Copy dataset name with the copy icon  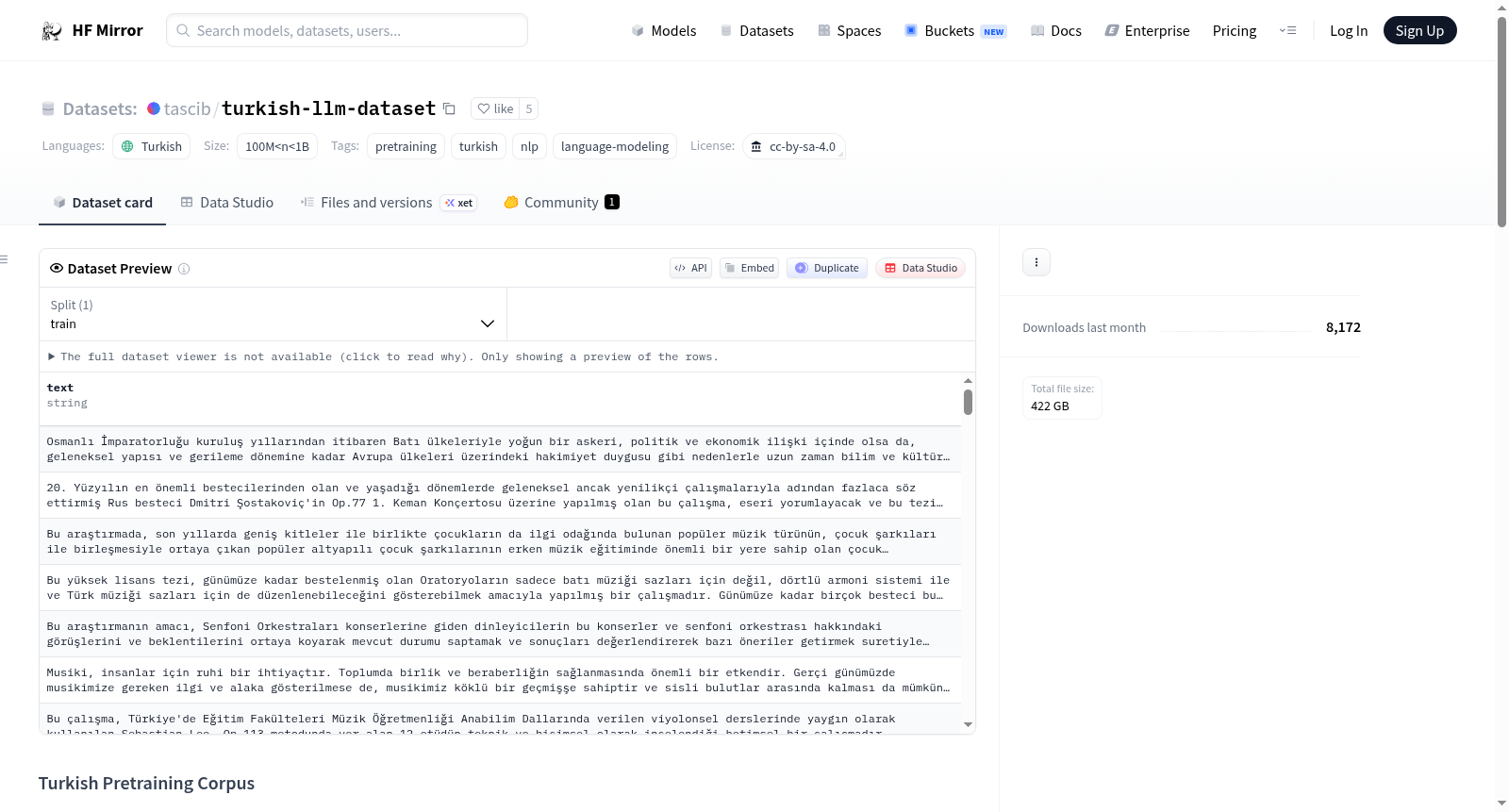(x=450, y=109)
